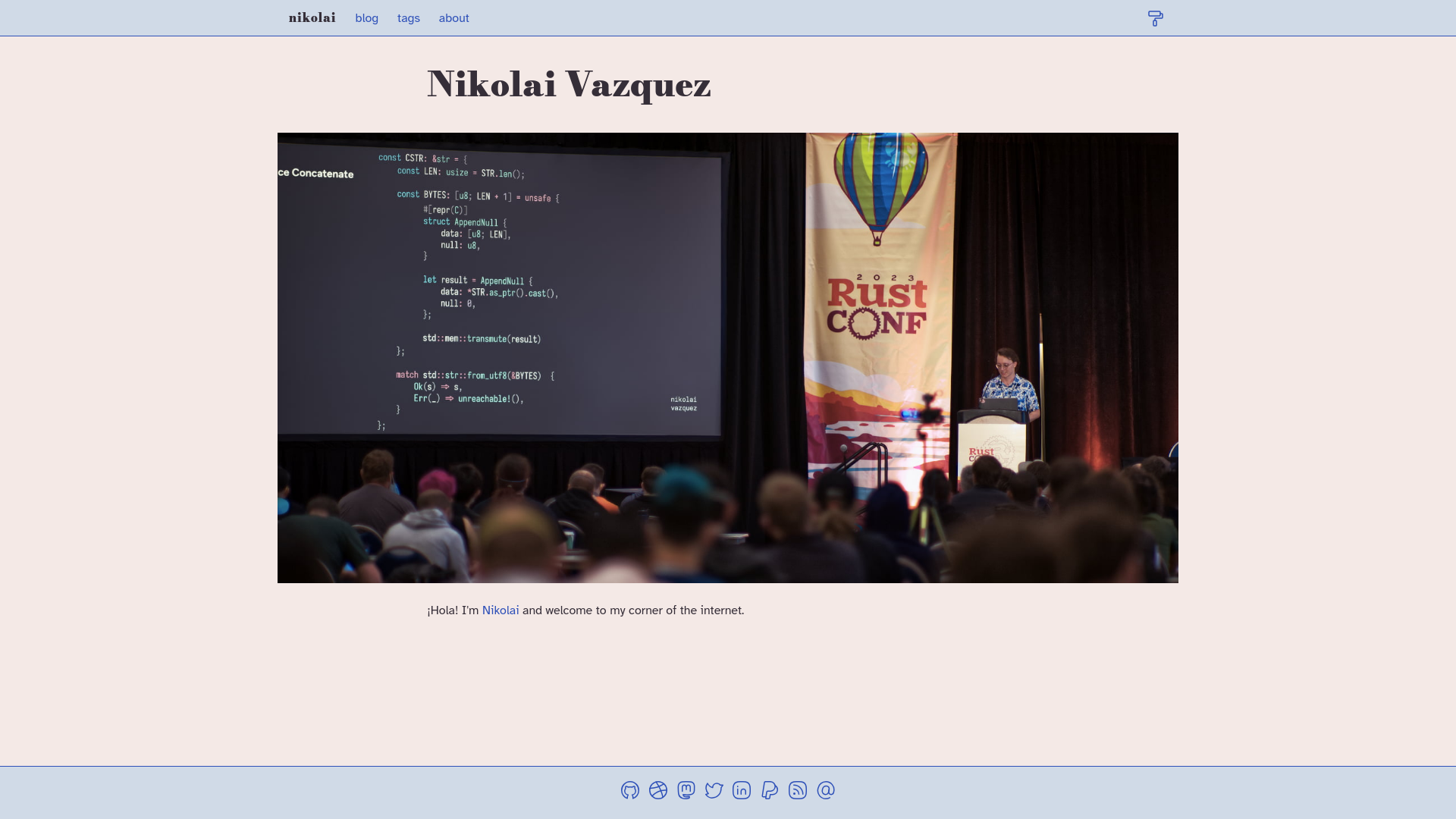
Task: Open the Twitter bird icon in footer
Action: click(714, 790)
